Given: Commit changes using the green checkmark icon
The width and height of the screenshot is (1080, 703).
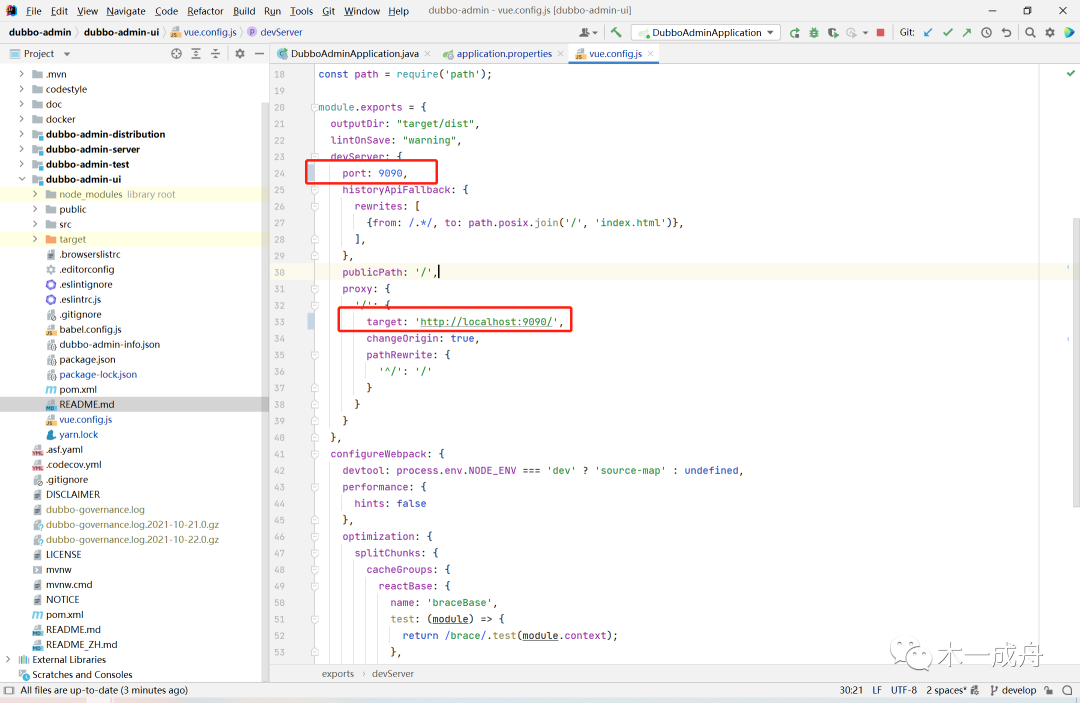Looking at the screenshot, I should pos(948,32).
